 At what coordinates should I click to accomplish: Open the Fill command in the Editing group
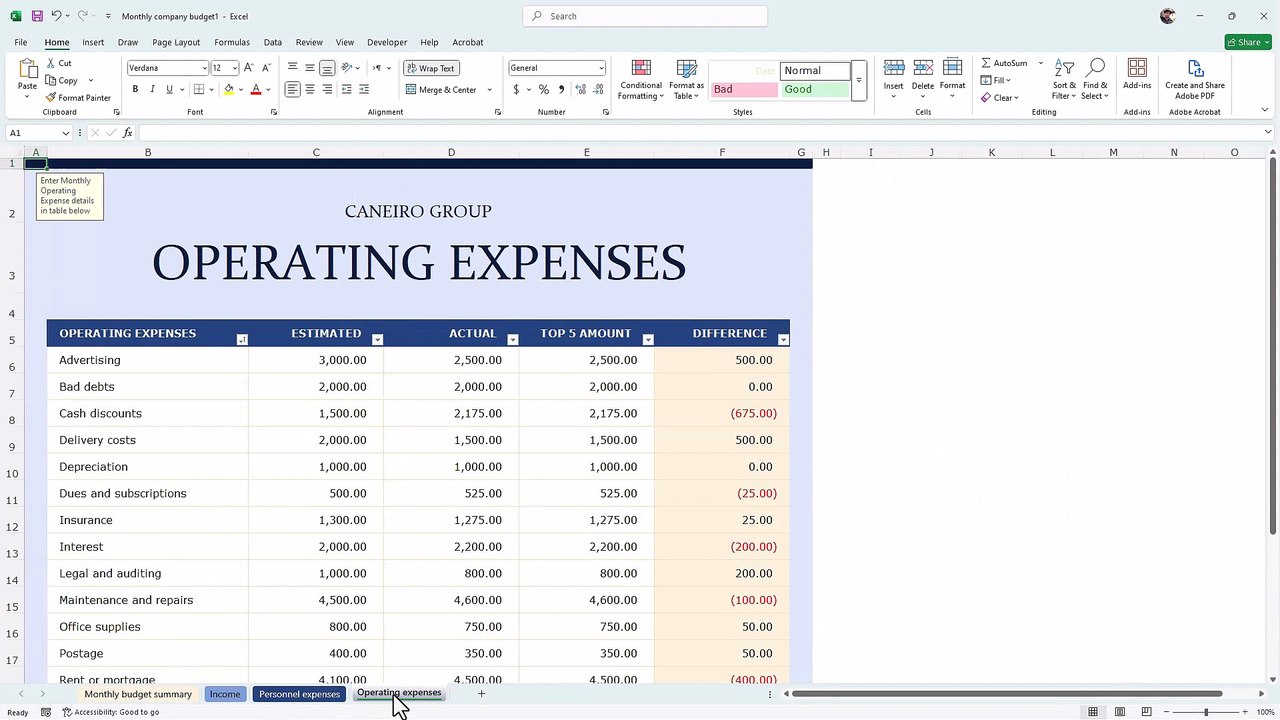pos(996,80)
